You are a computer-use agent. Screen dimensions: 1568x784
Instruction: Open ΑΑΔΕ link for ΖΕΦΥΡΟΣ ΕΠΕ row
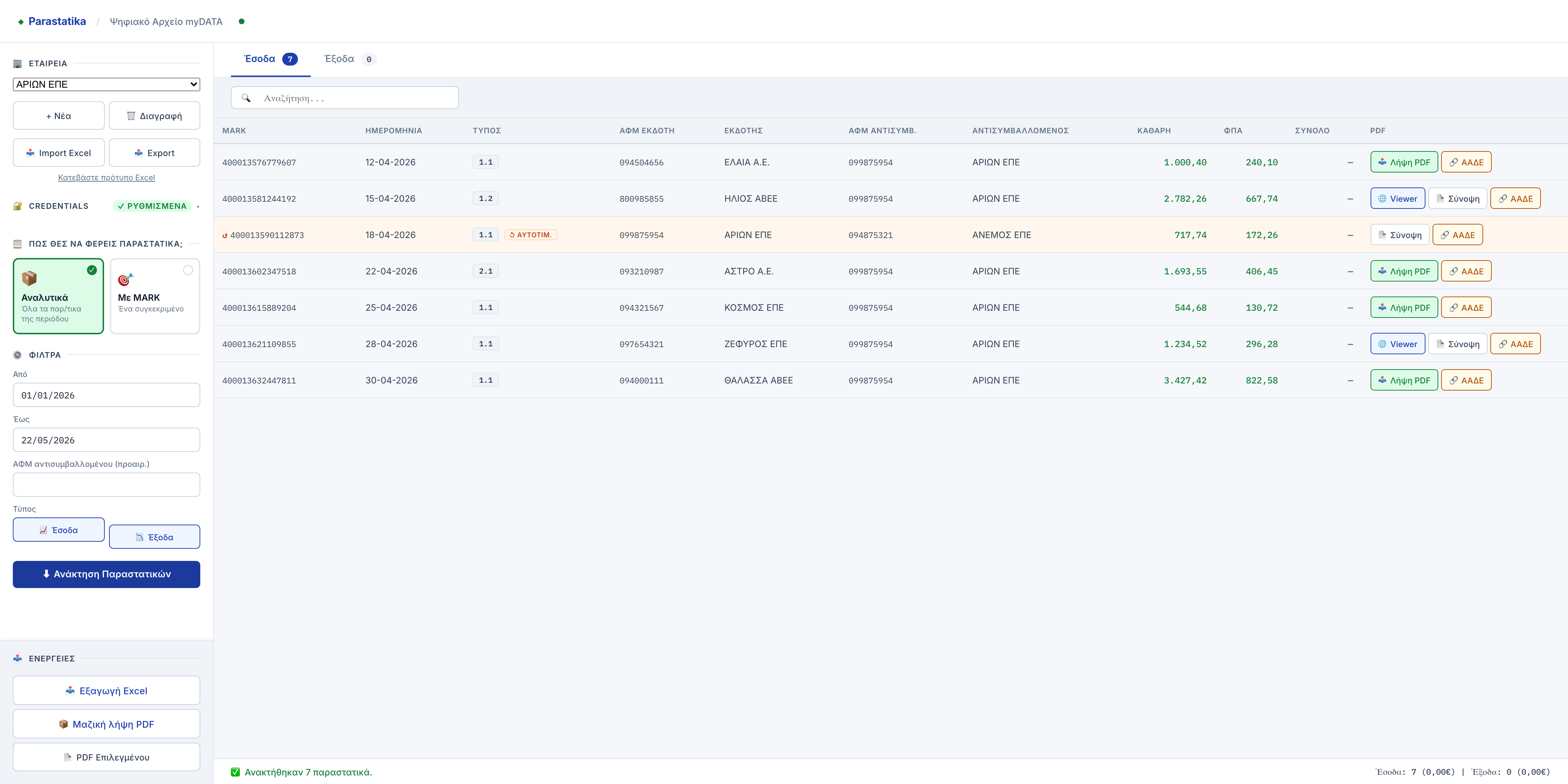(1515, 344)
